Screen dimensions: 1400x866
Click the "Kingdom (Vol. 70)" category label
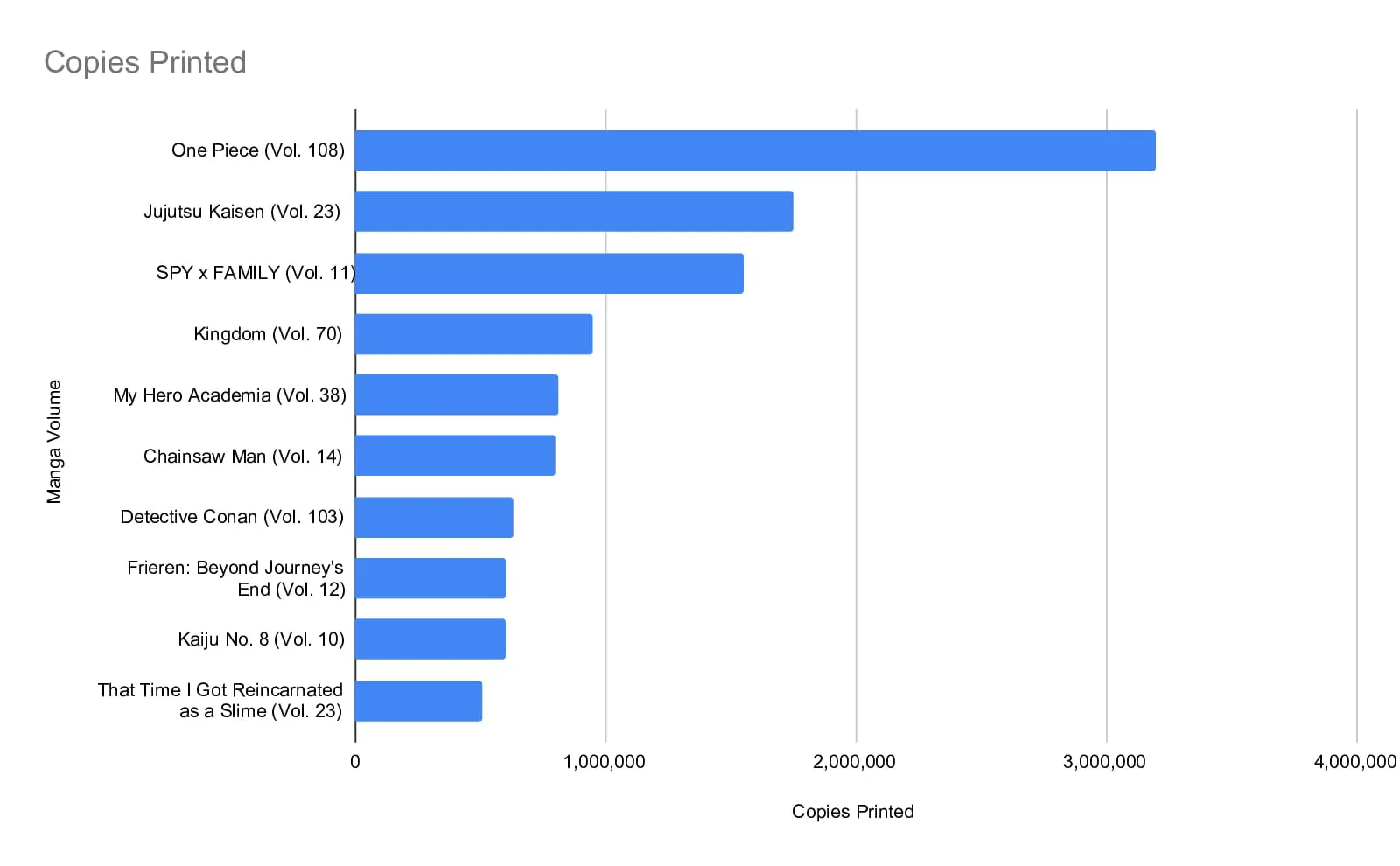(x=268, y=334)
